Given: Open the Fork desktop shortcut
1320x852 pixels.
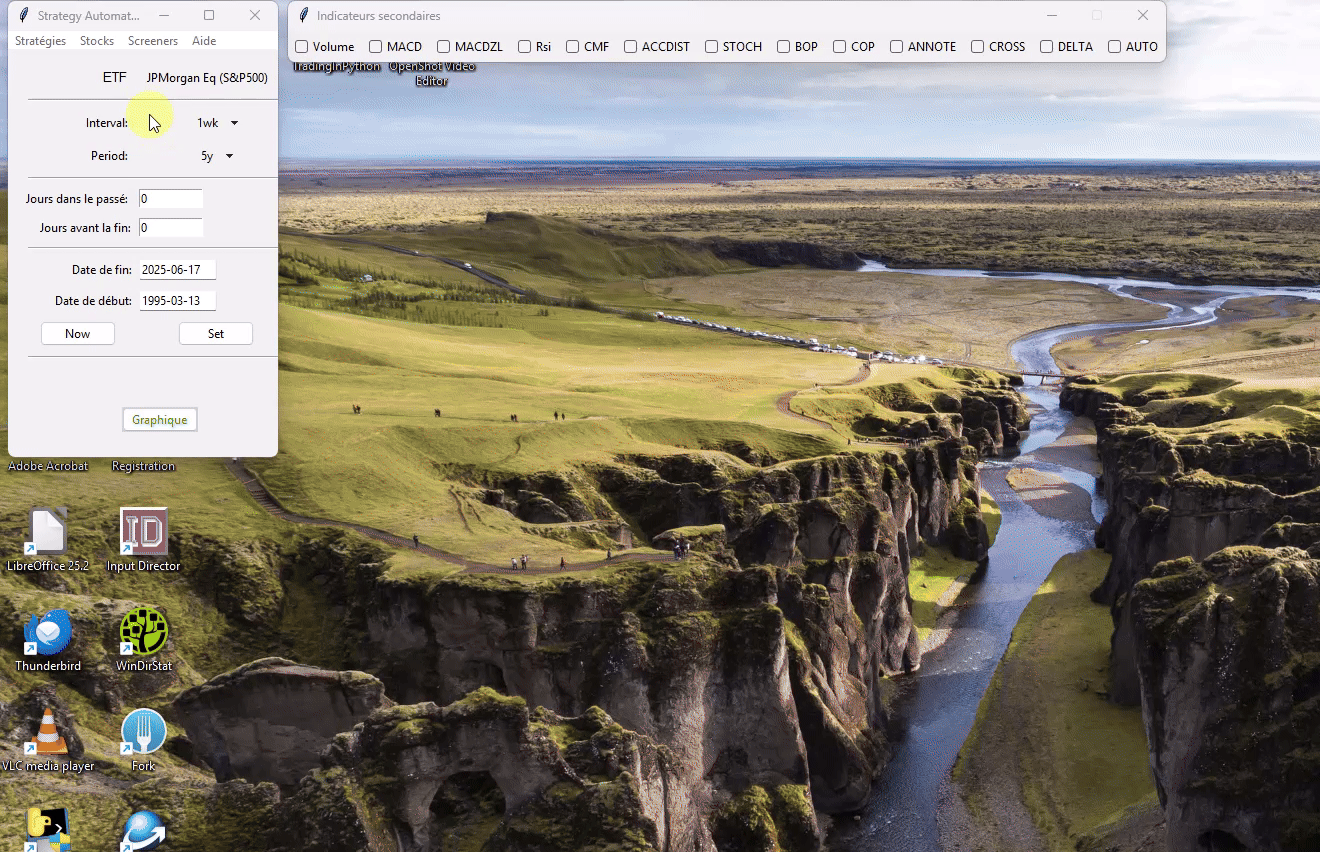Looking at the screenshot, I should point(143,733).
